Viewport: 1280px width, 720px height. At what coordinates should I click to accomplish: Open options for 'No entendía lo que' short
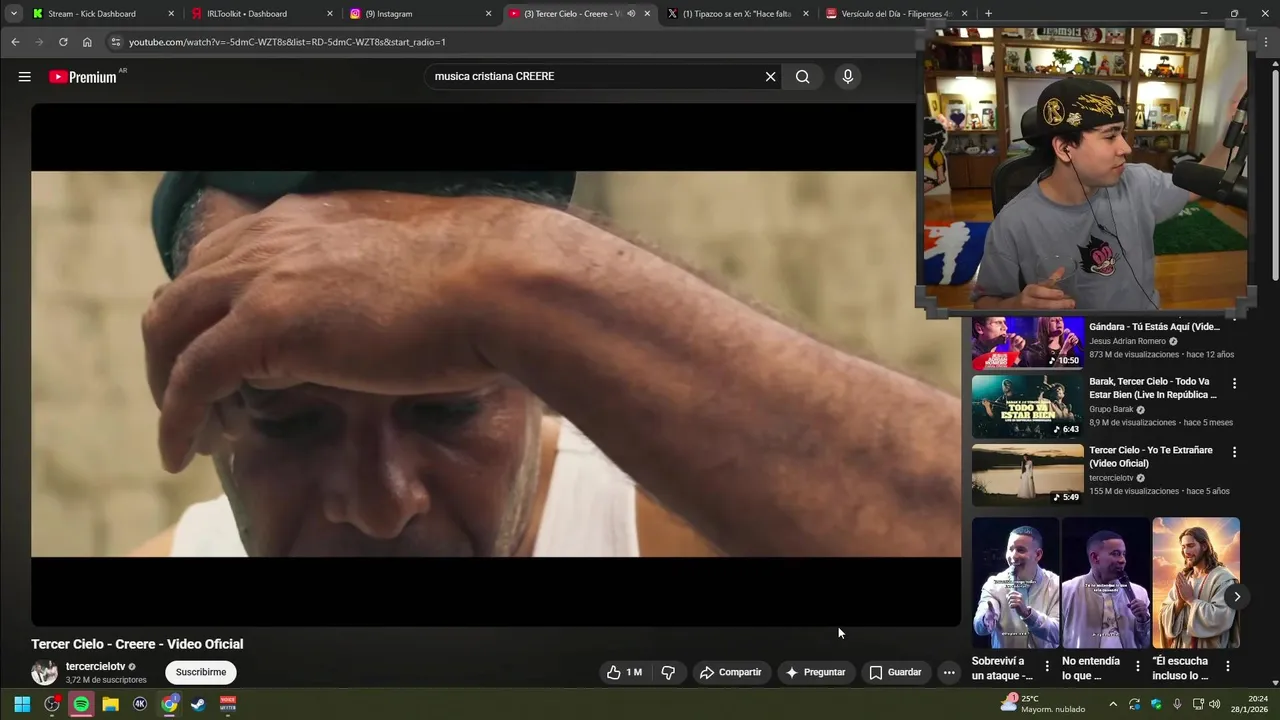click(x=1137, y=666)
